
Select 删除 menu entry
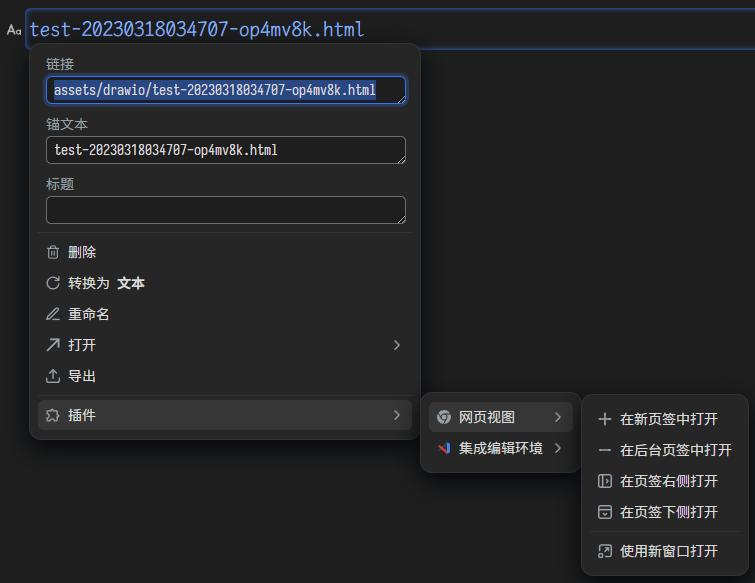225,252
